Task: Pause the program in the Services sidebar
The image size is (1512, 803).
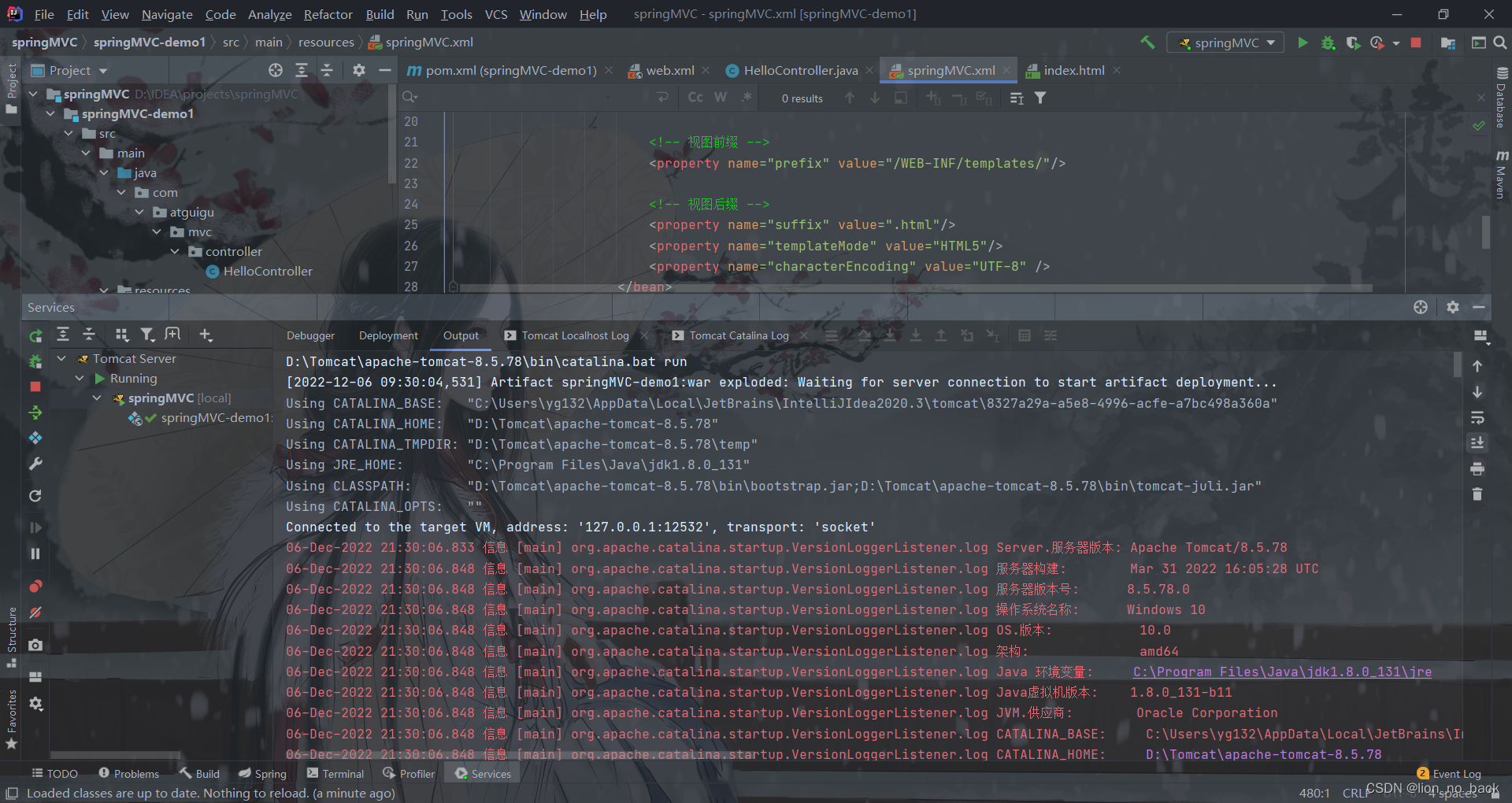Action: pos(35,553)
